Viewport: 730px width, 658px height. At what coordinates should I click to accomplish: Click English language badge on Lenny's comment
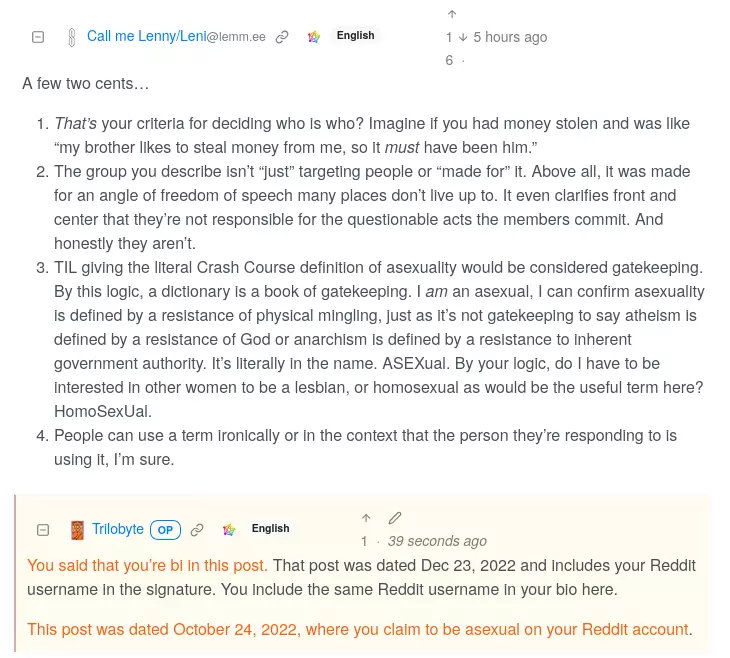(355, 35)
